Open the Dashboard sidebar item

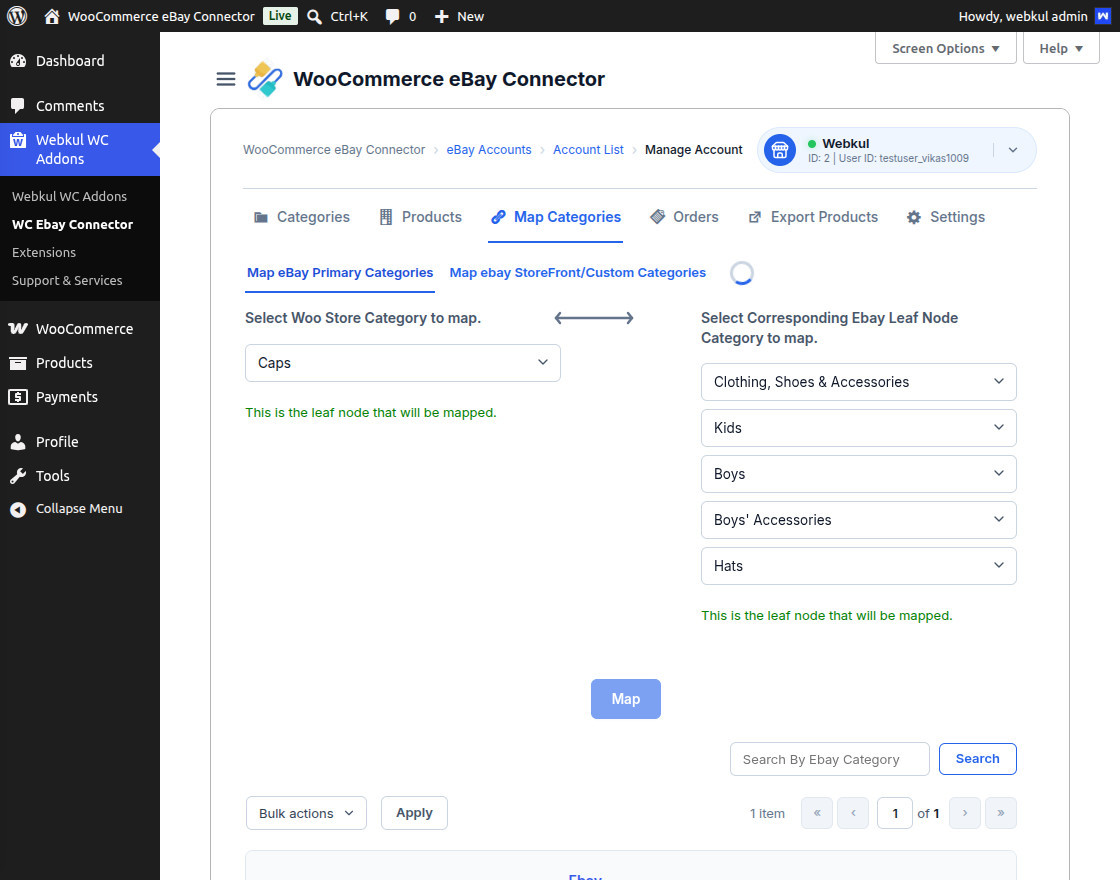coord(80,61)
